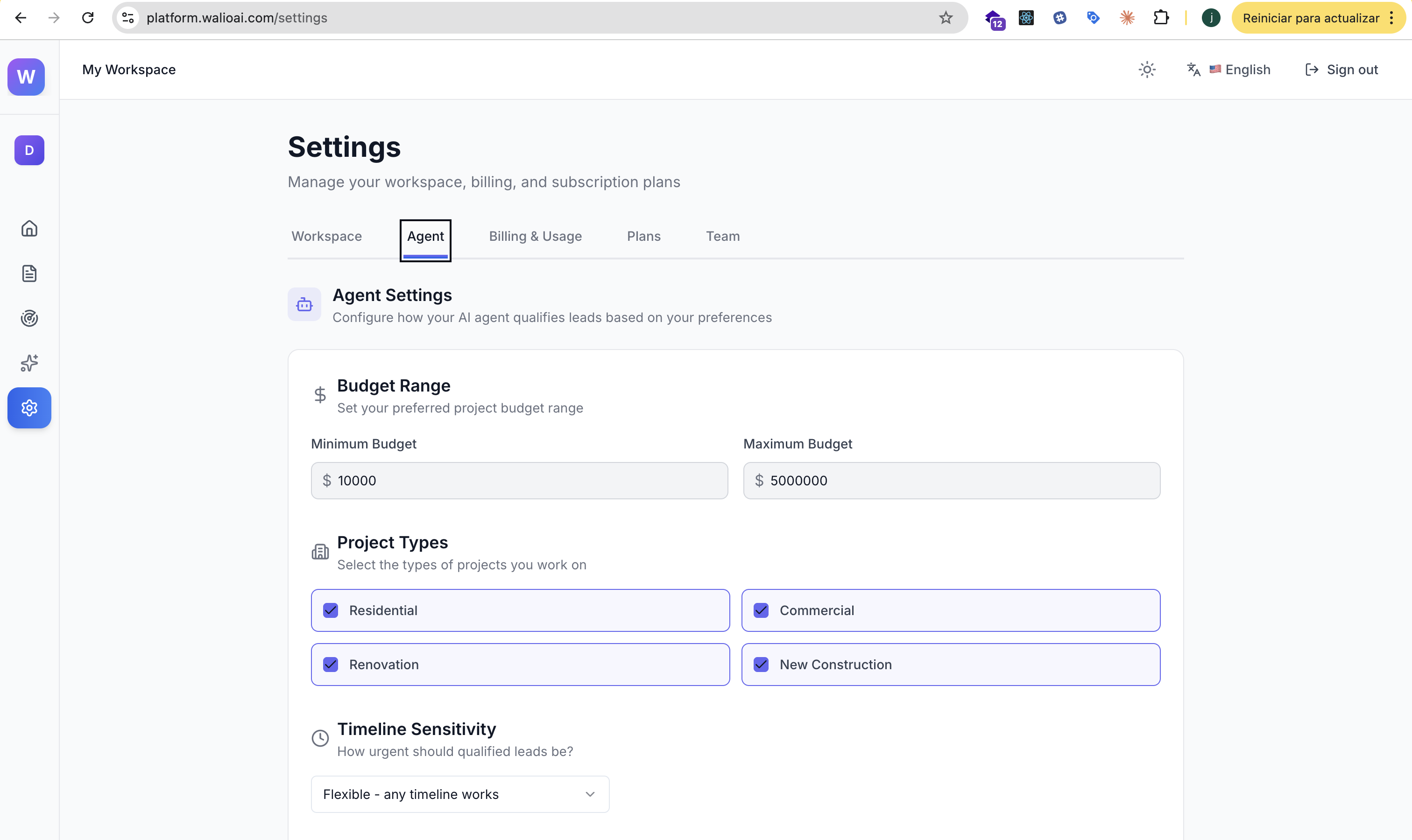
Task: Open the browser three-dot menu
Action: 1391,18
